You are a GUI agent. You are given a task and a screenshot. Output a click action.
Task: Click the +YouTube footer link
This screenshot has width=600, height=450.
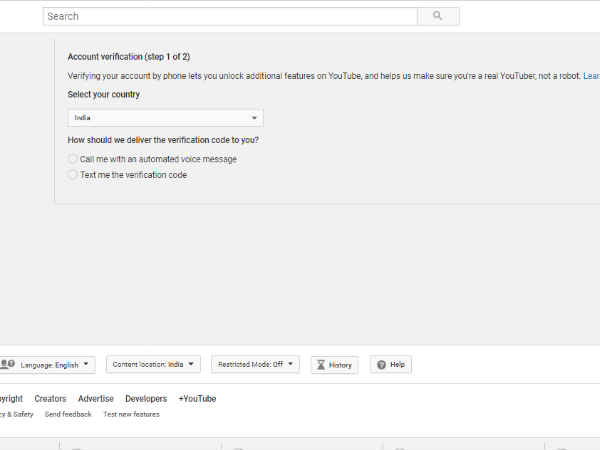pyautogui.click(x=197, y=399)
